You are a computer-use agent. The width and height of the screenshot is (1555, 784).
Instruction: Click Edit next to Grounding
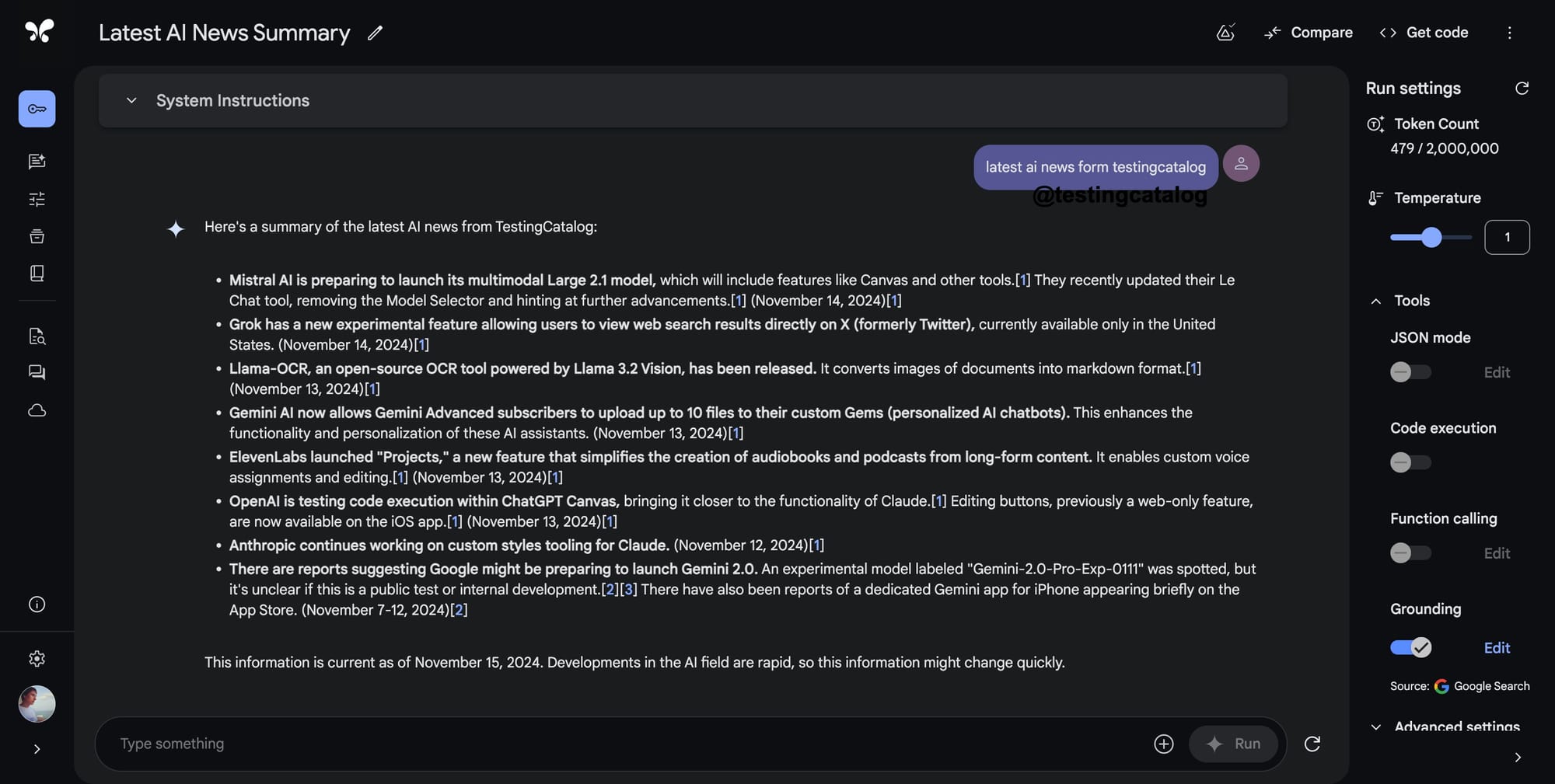[1497, 648]
